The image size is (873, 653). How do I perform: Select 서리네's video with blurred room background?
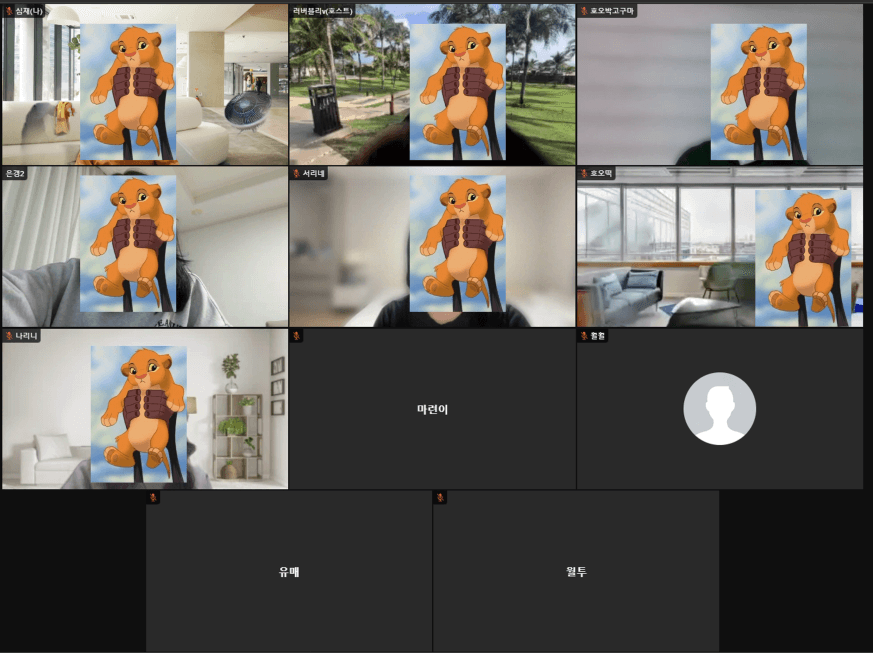432,247
